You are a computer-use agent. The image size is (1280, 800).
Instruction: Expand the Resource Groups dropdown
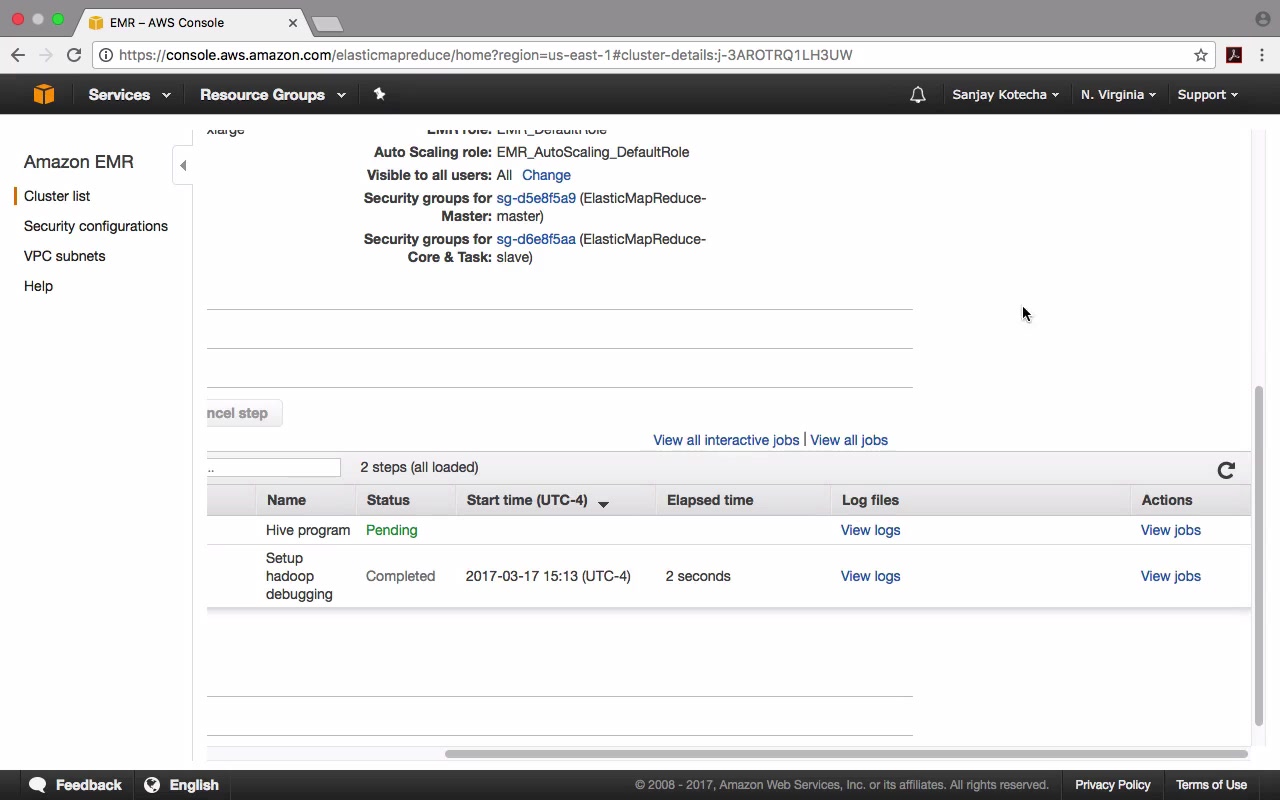pyautogui.click(x=273, y=95)
